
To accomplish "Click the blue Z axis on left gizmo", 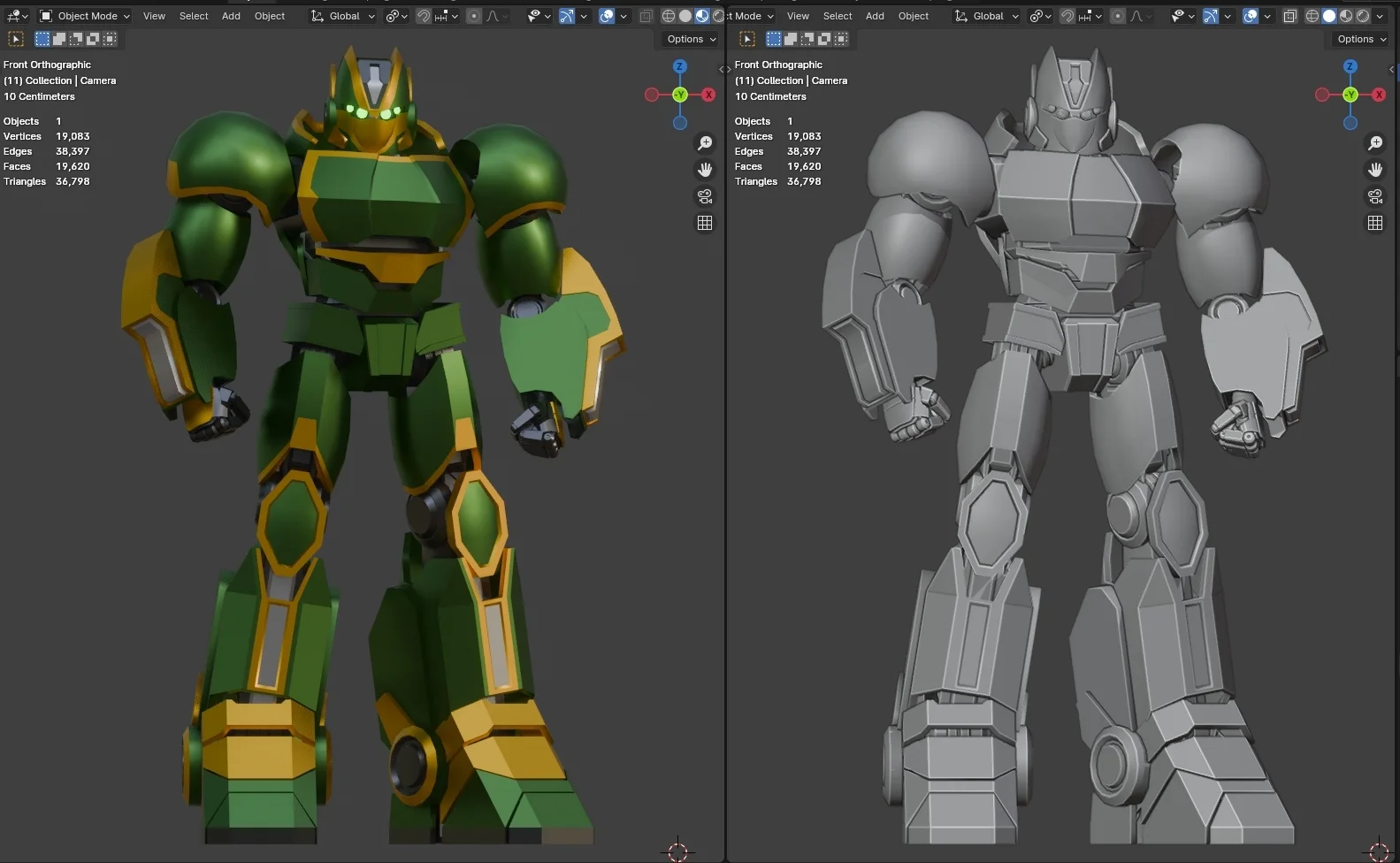I will [679, 66].
